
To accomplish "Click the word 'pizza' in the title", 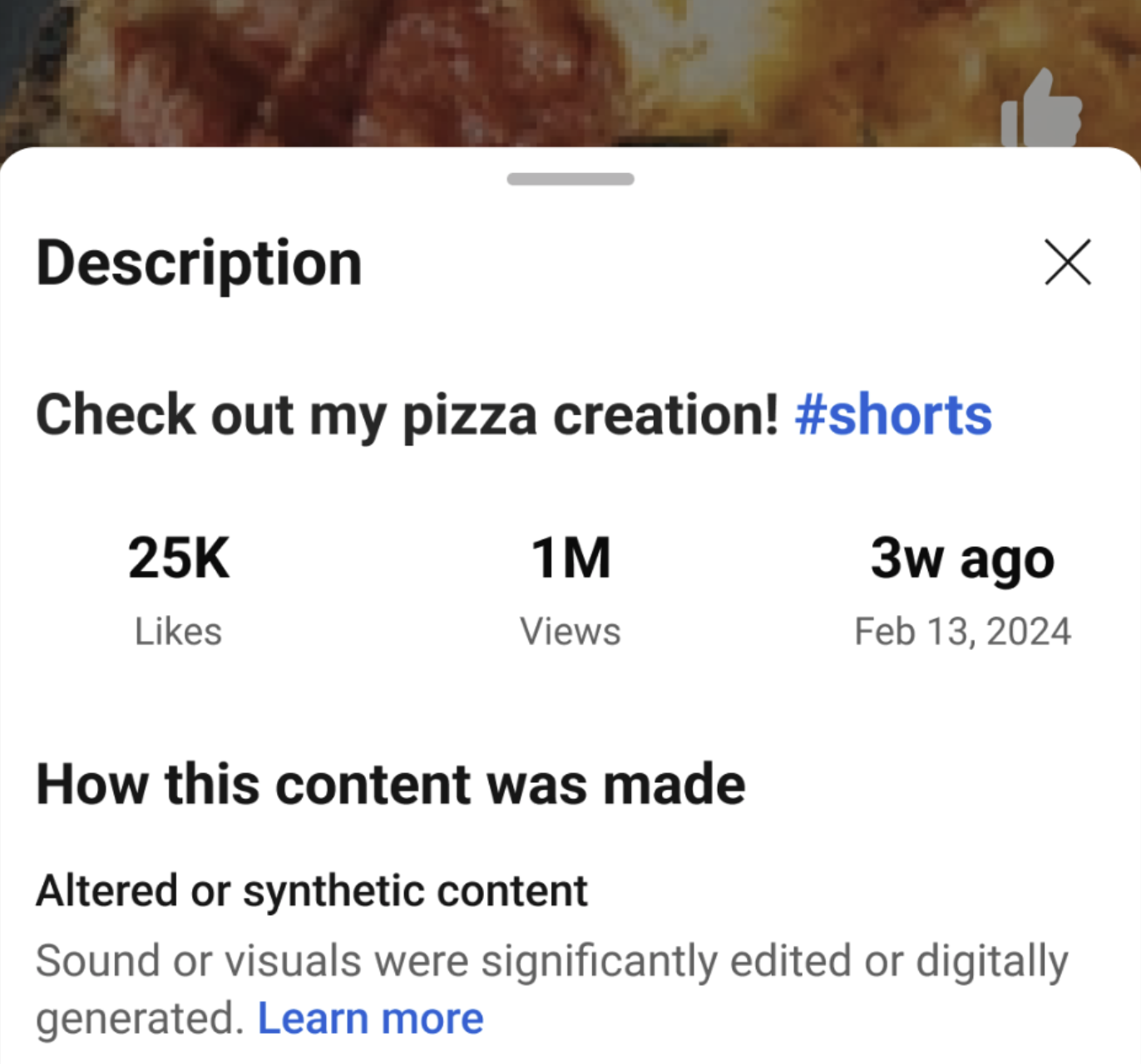I will click(469, 415).
